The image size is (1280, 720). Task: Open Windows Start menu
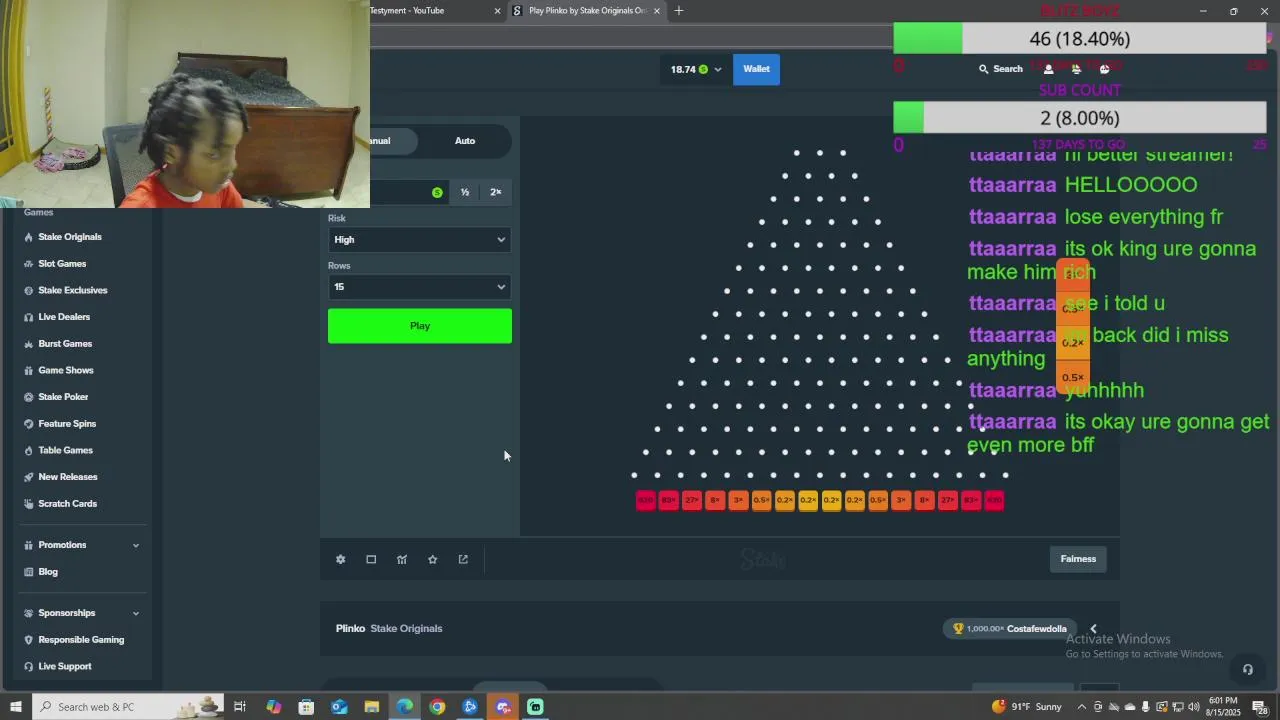click(x=15, y=707)
